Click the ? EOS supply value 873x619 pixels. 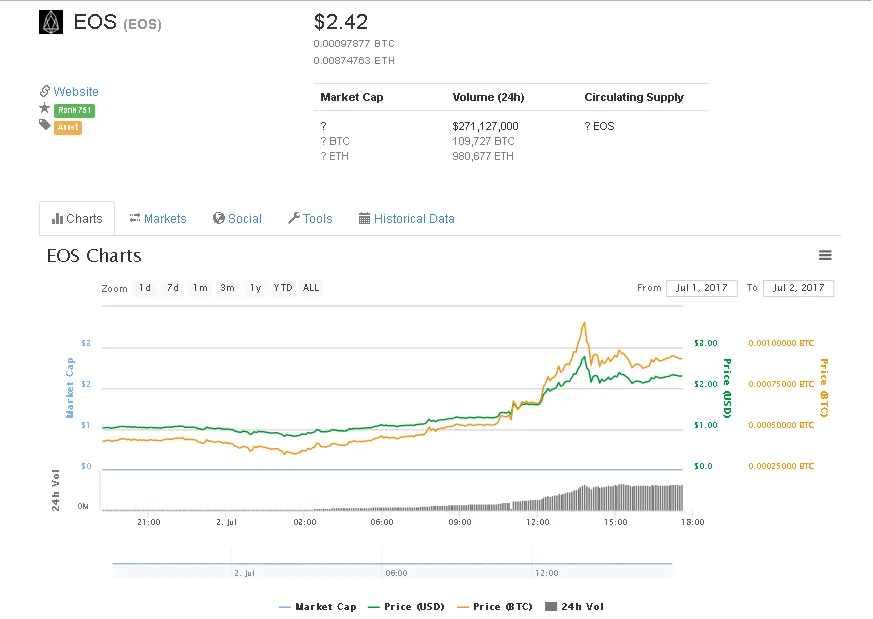point(599,126)
